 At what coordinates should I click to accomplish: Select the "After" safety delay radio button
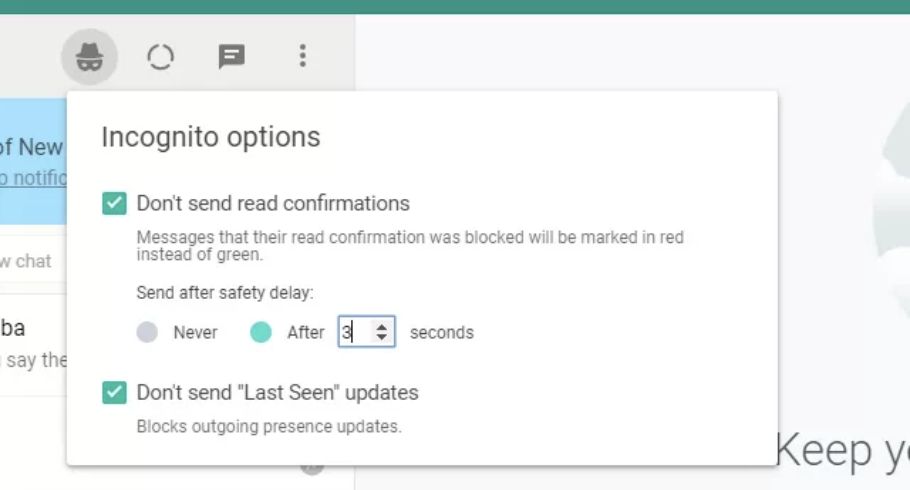point(260,332)
